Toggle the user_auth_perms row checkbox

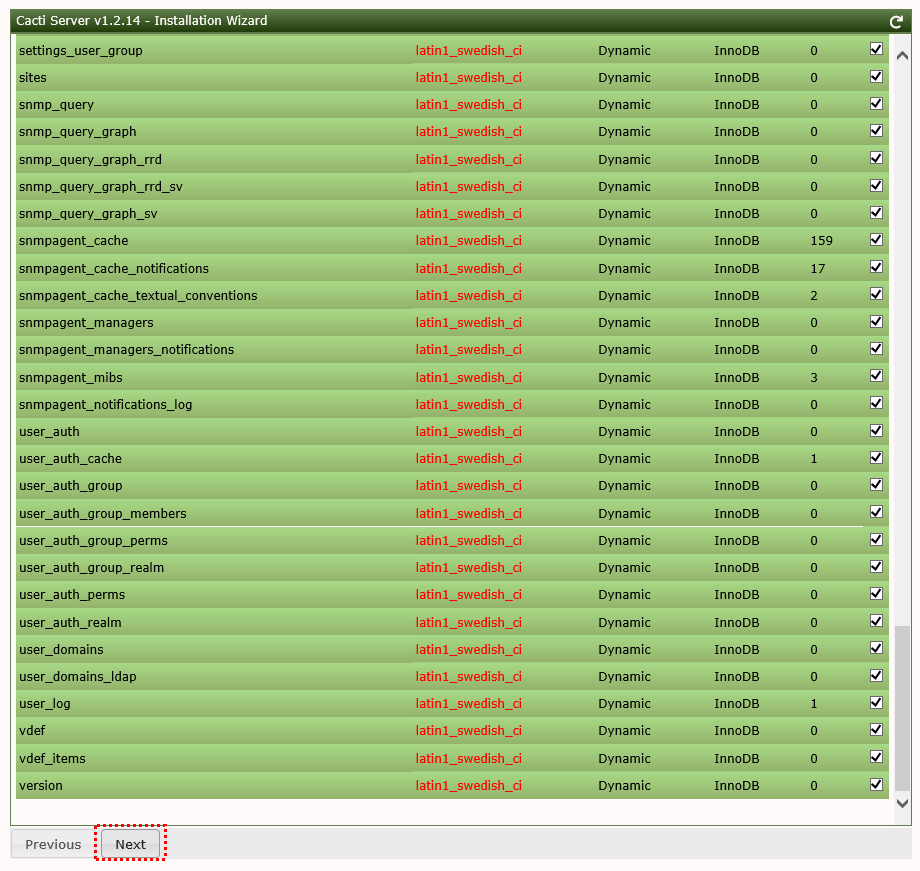876,594
